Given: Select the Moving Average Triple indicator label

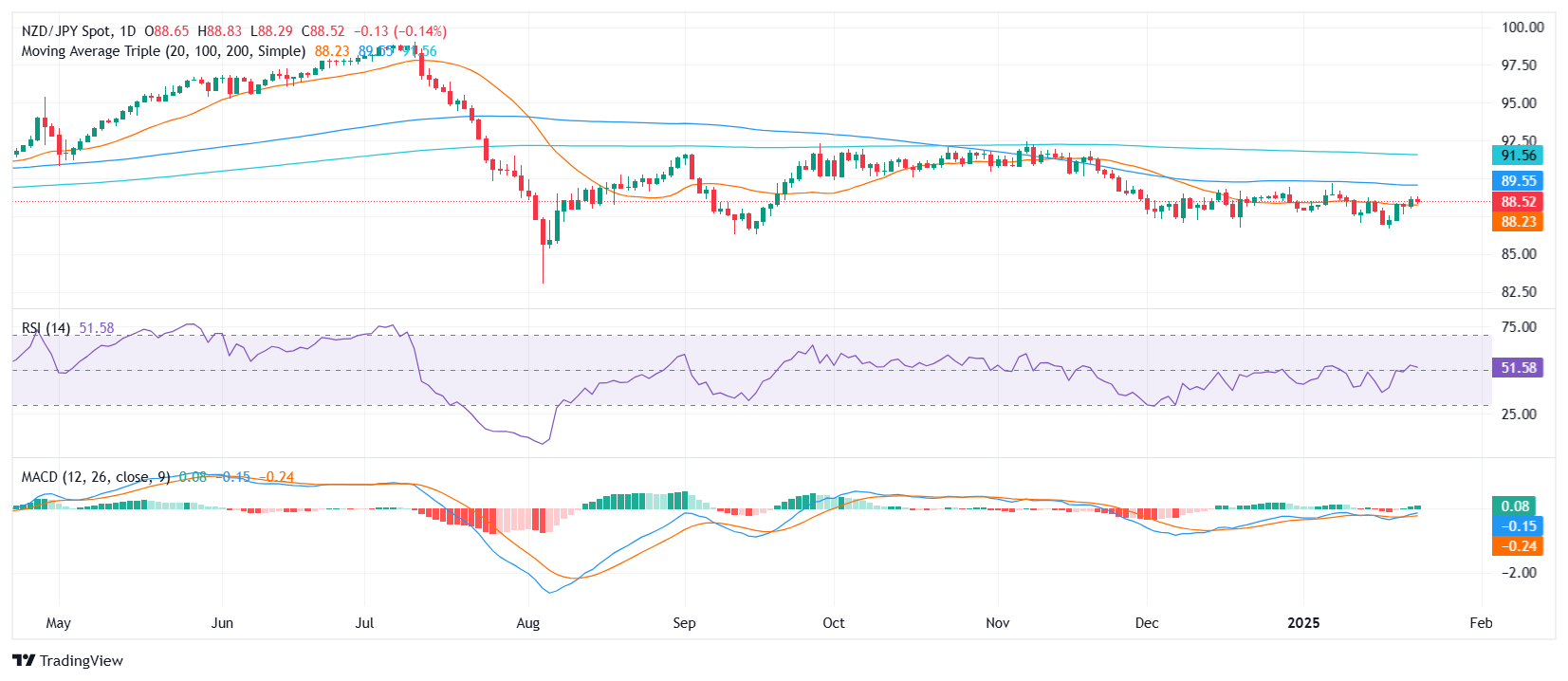Looking at the screenshot, I should tap(163, 51).
